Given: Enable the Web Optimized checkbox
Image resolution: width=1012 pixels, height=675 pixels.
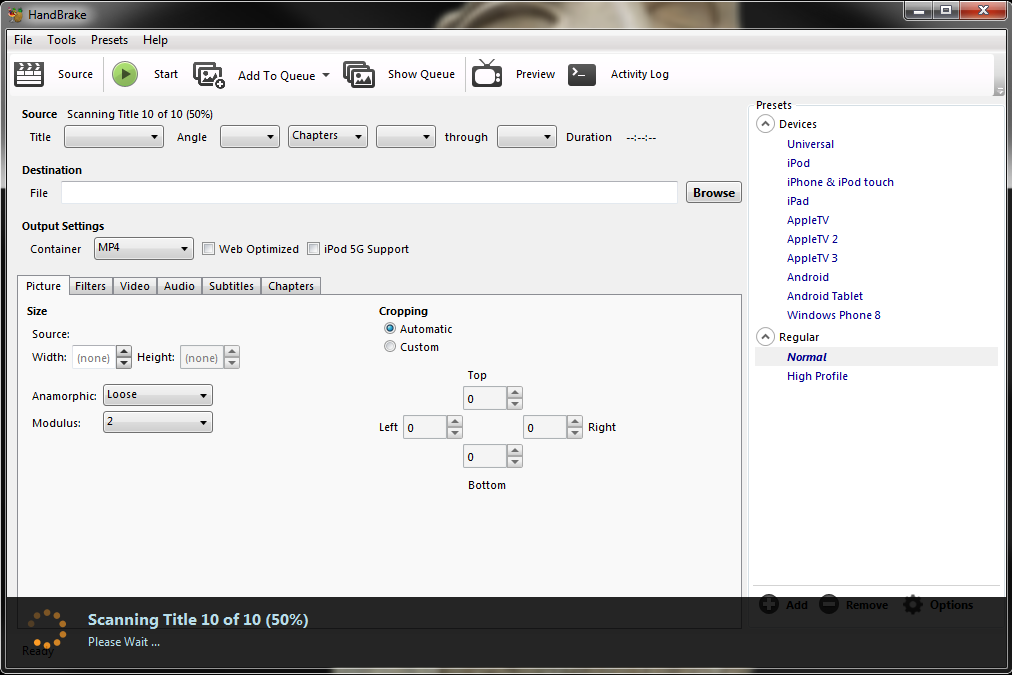Looking at the screenshot, I should [x=209, y=249].
